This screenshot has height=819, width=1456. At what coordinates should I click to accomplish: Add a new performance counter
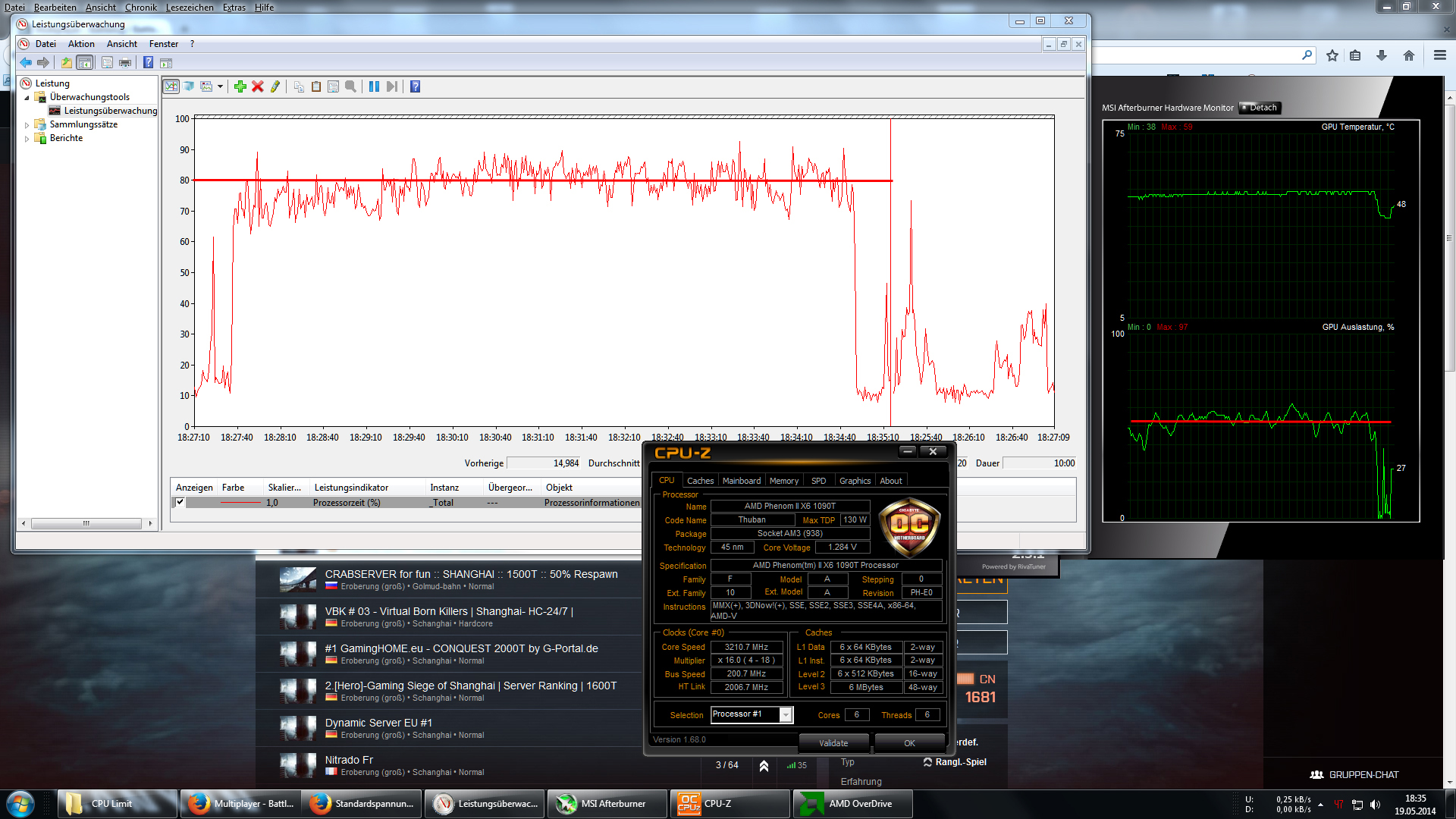(x=240, y=86)
